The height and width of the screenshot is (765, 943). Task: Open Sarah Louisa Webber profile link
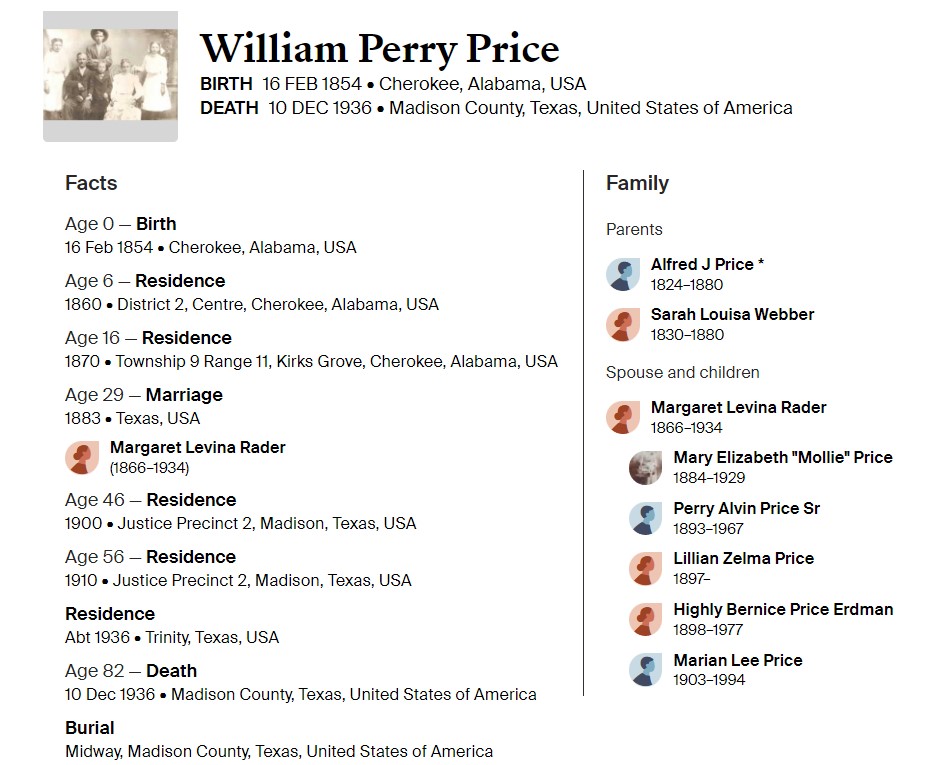(732, 315)
